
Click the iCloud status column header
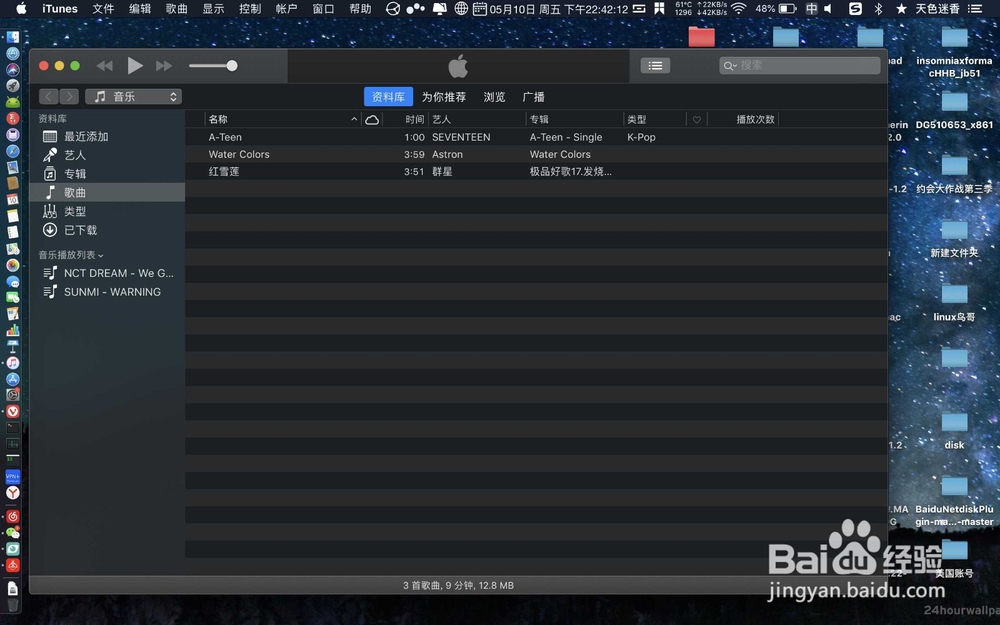pyautogui.click(x=372, y=119)
